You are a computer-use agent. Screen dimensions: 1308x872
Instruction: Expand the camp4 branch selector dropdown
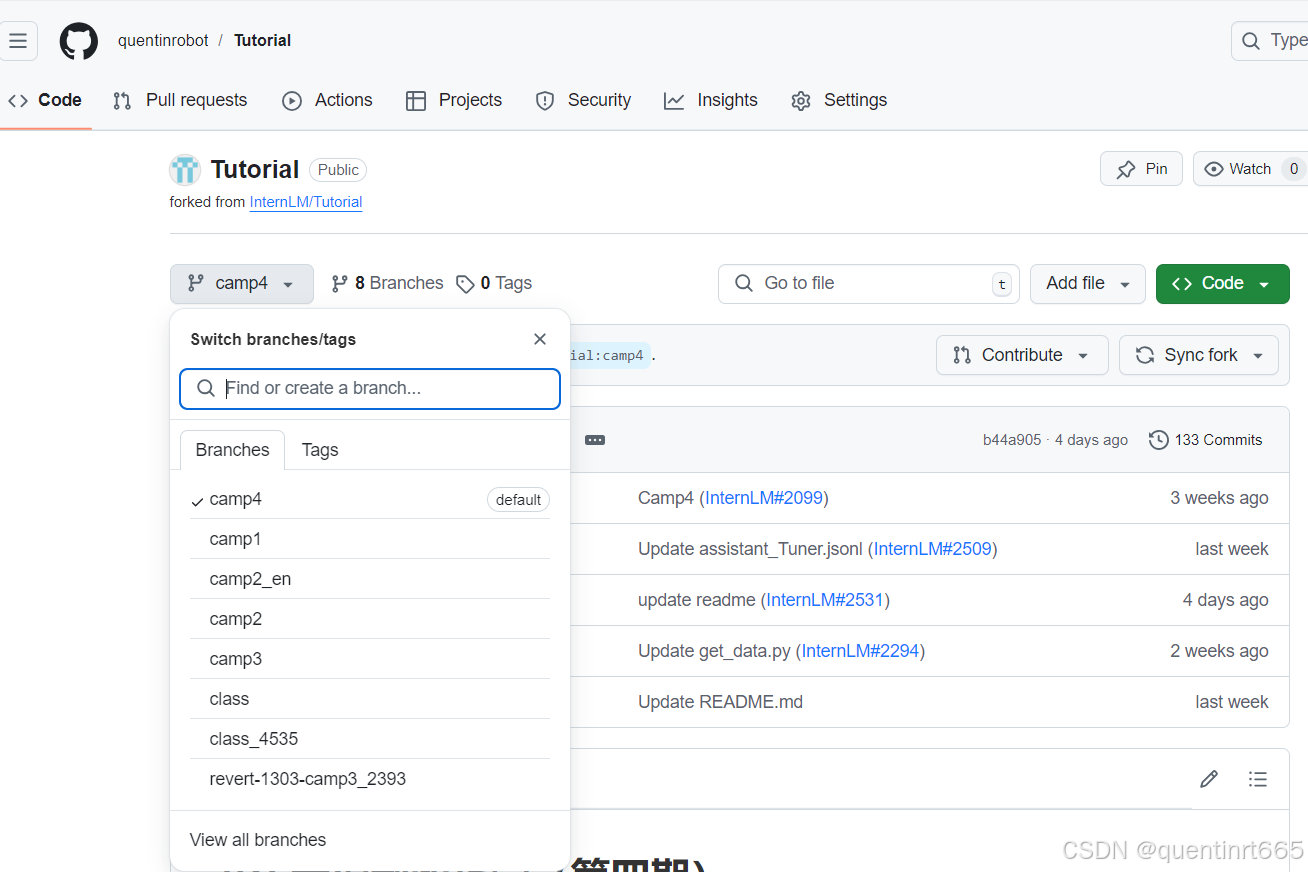click(x=242, y=284)
